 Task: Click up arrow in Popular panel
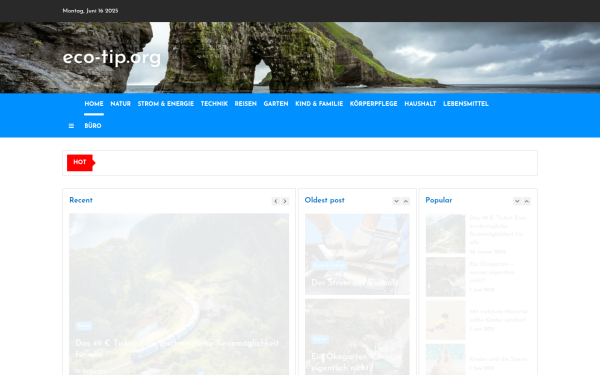click(x=527, y=201)
